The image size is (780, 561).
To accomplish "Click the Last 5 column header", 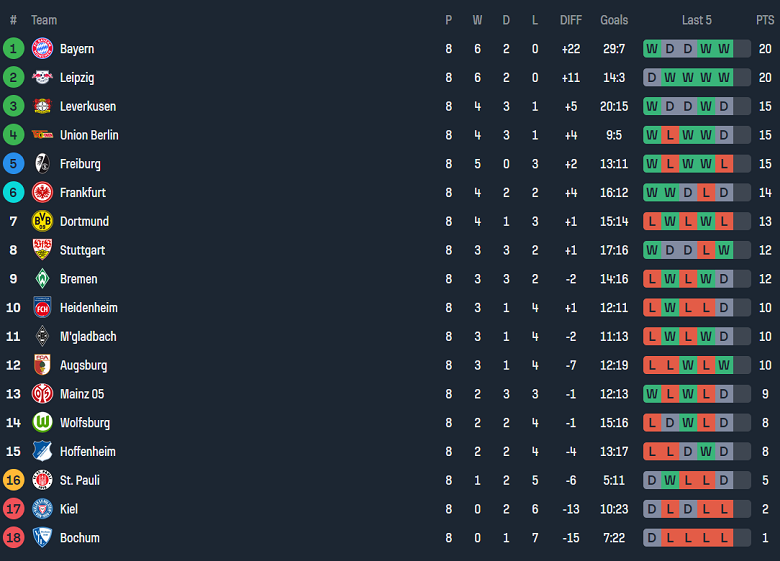I will (x=697, y=20).
